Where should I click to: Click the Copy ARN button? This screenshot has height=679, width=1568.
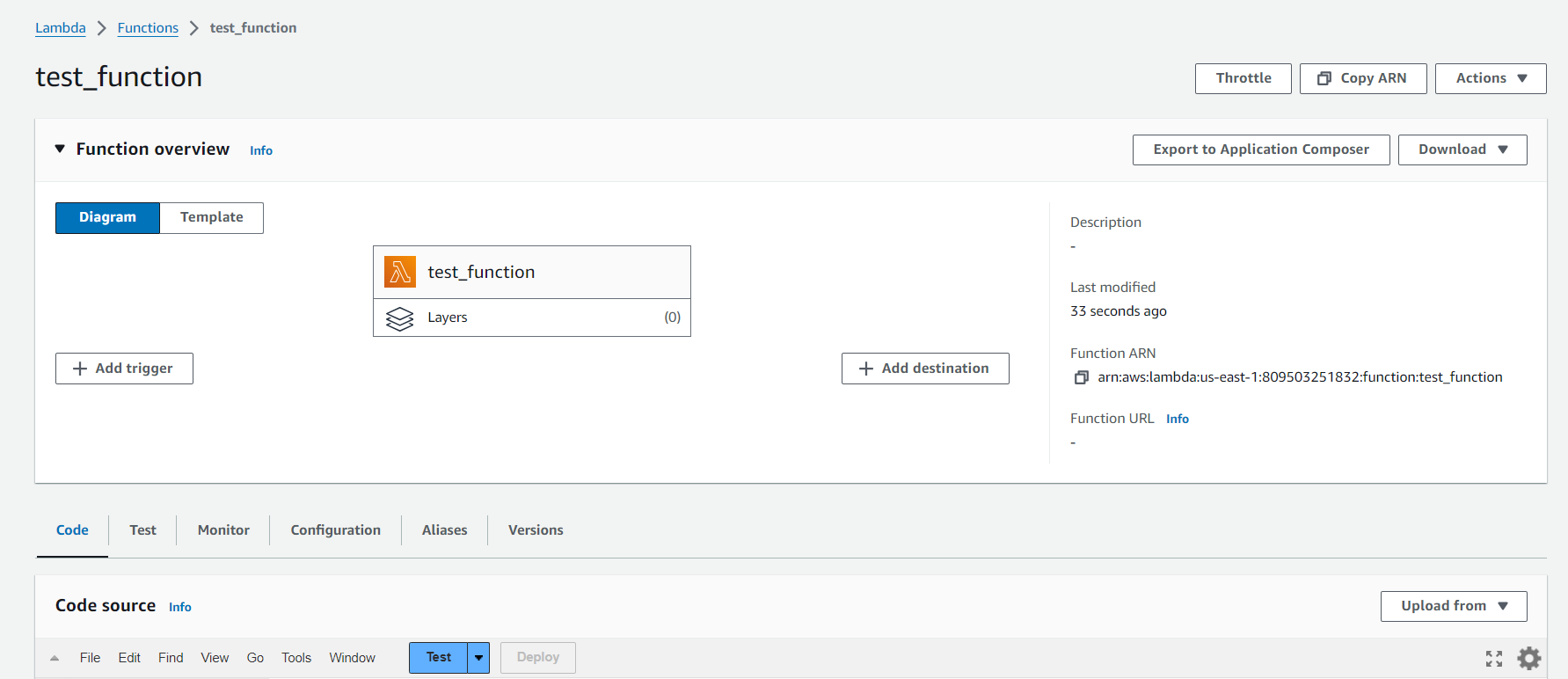point(1362,78)
